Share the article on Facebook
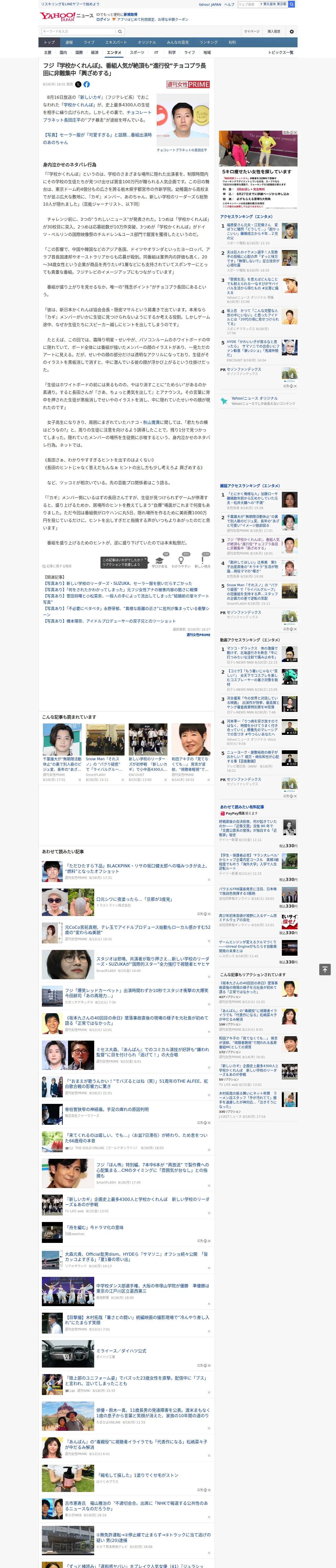 (x=87, y=85)
